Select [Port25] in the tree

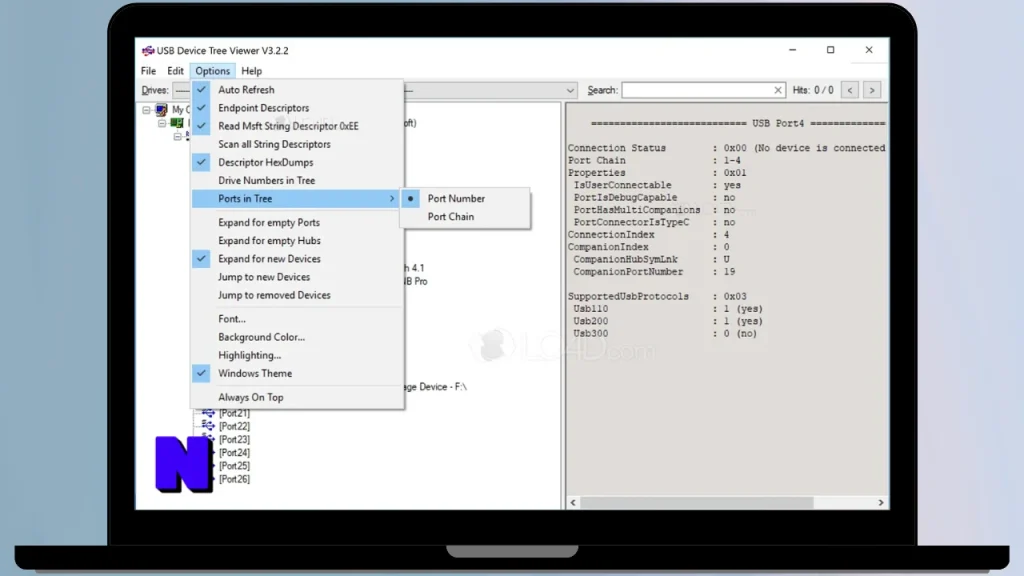(234, 466)
